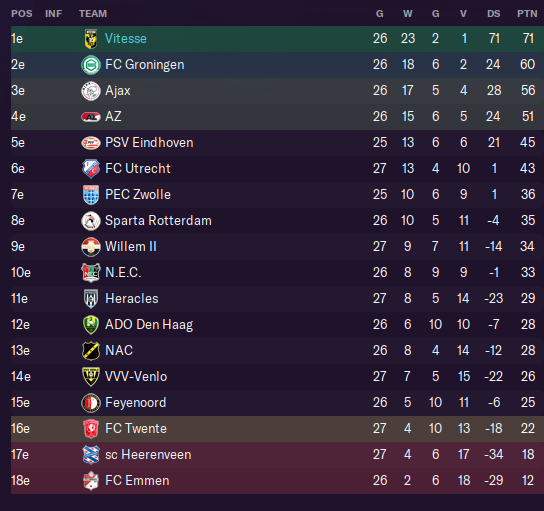The image size is (544, 511).
Task: Click the FC Utrecht crest
Action: pos(91,169)
